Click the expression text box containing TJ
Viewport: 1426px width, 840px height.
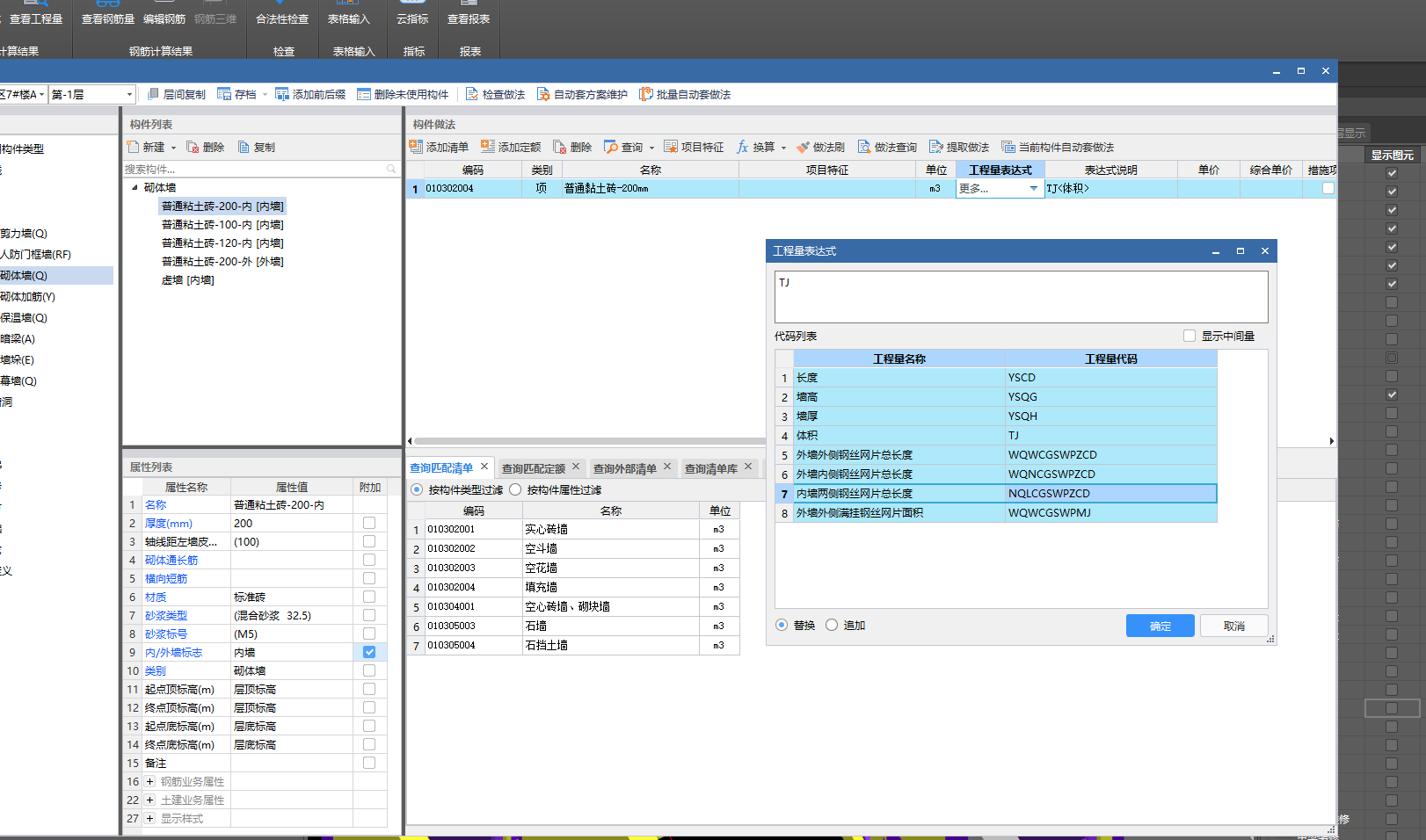(1022, 297)
